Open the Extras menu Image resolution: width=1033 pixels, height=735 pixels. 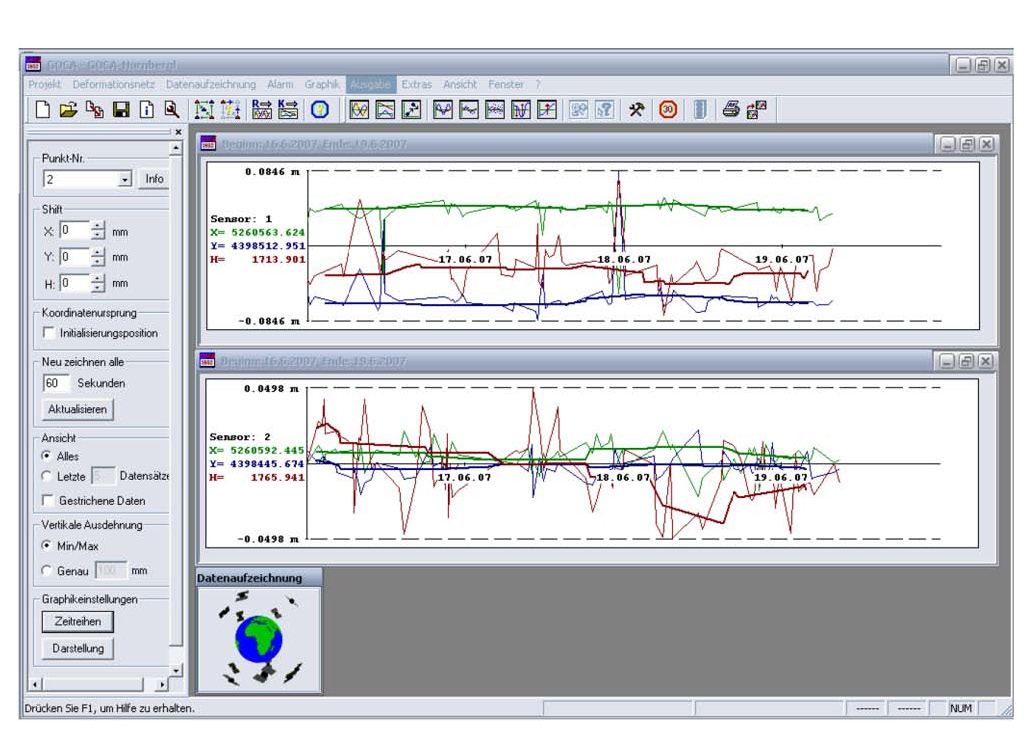pyautogui.click(x=417, y=84)
